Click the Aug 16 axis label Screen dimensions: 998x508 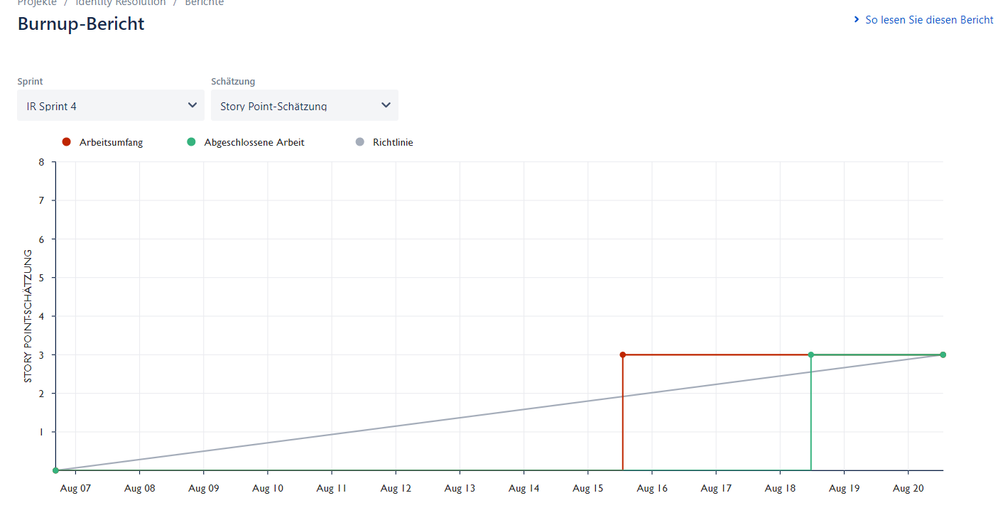652,488
